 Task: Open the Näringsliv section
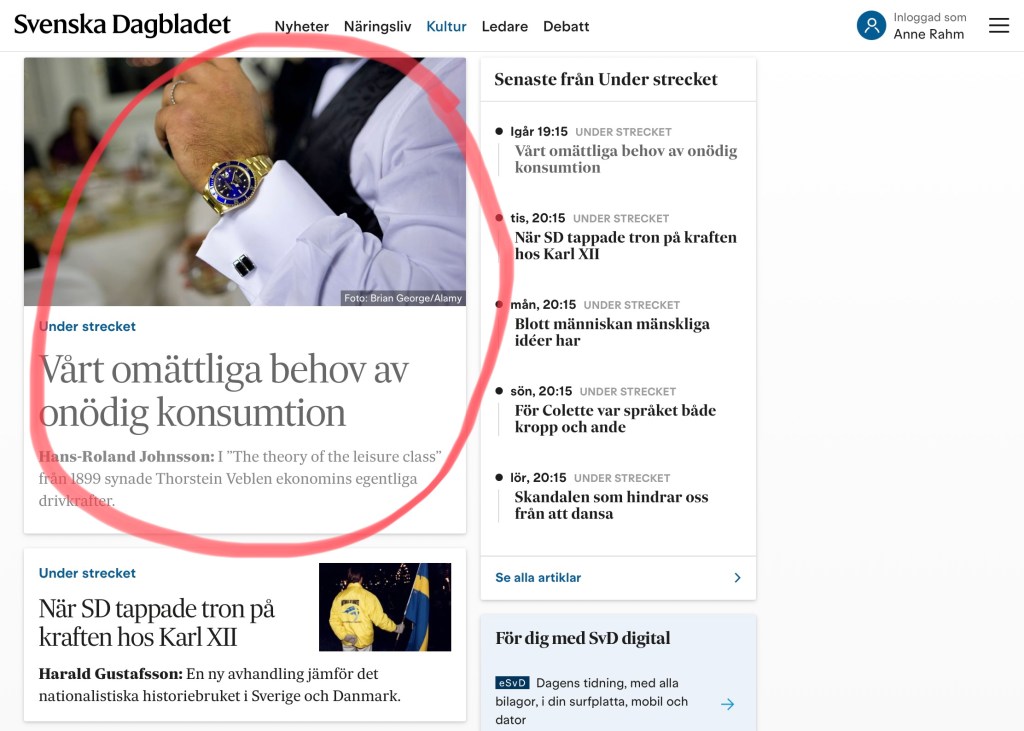[x=377, y=26]
